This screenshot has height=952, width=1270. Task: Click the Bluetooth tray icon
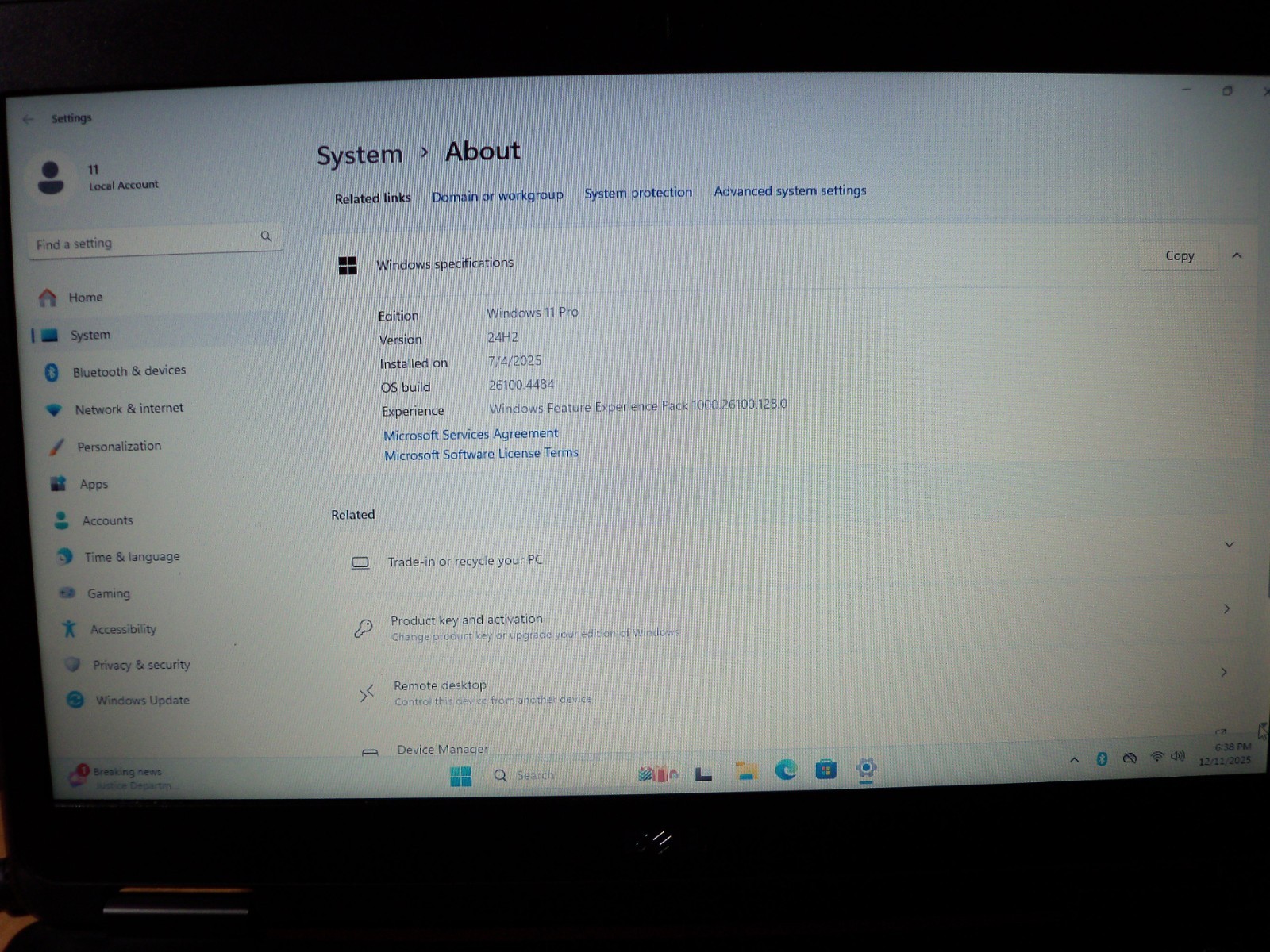pos(1102,759)
